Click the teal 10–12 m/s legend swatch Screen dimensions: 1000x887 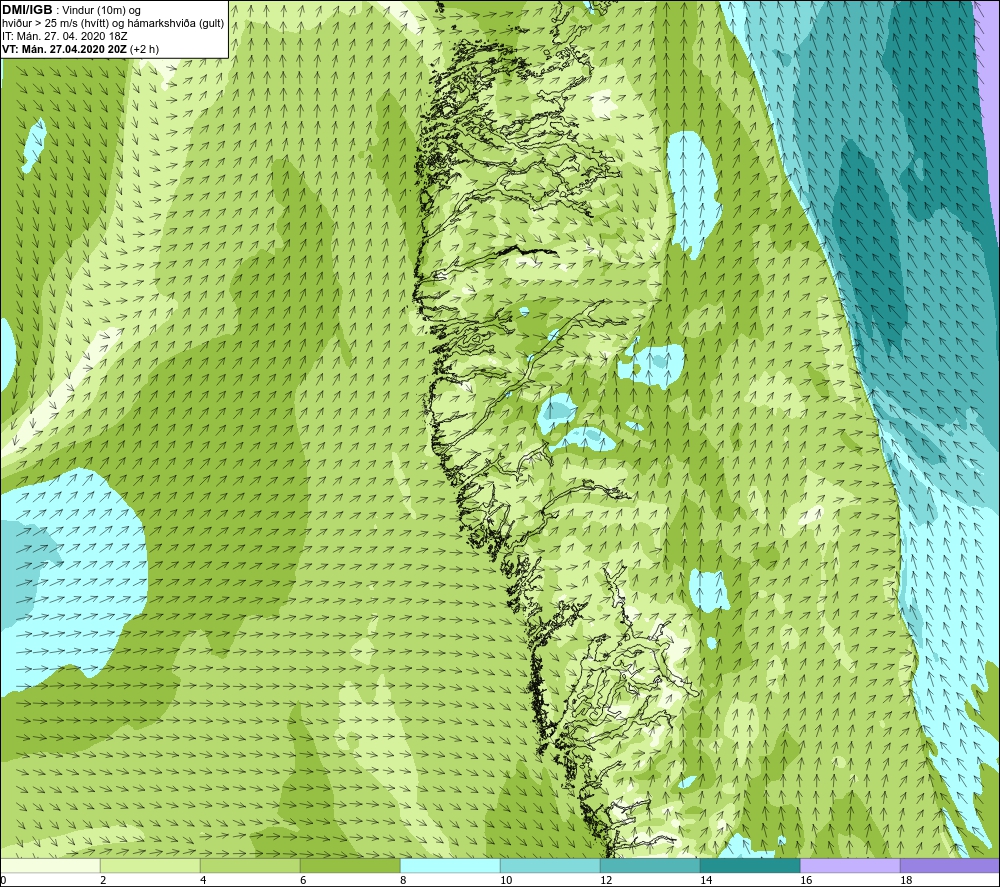pyautogui.click(x=550, y=865)
